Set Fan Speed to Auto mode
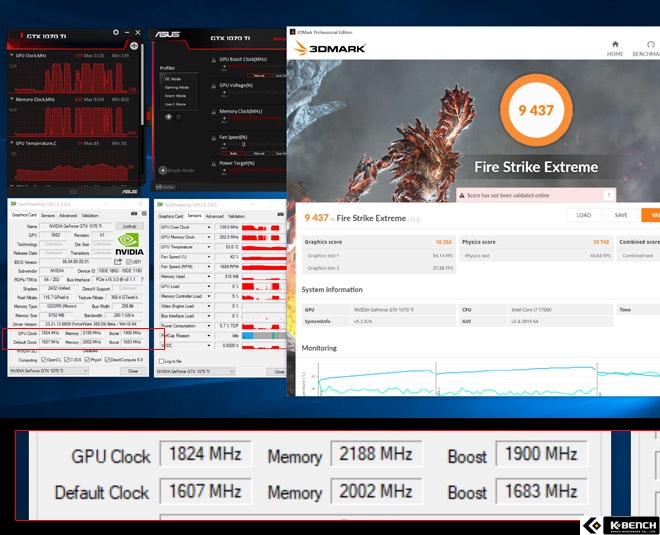The height and width of the screenshot is (535, 660). point(233,153)
